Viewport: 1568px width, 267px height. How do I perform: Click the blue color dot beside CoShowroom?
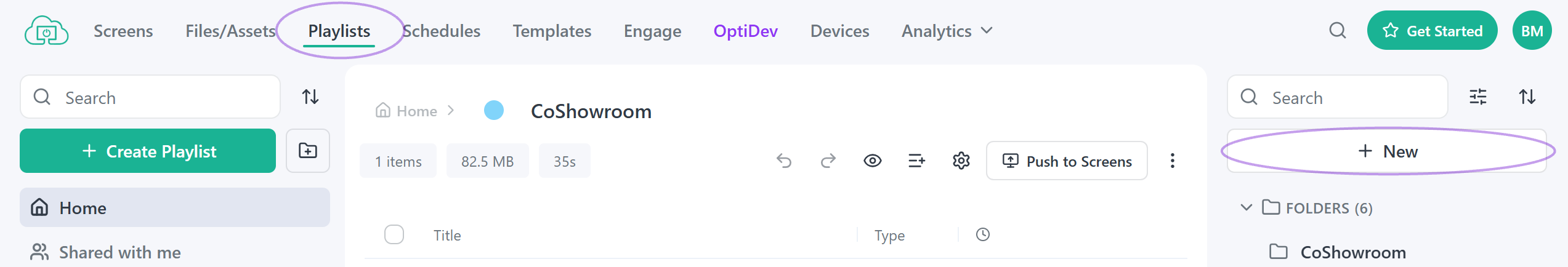(x=494, y=111)
